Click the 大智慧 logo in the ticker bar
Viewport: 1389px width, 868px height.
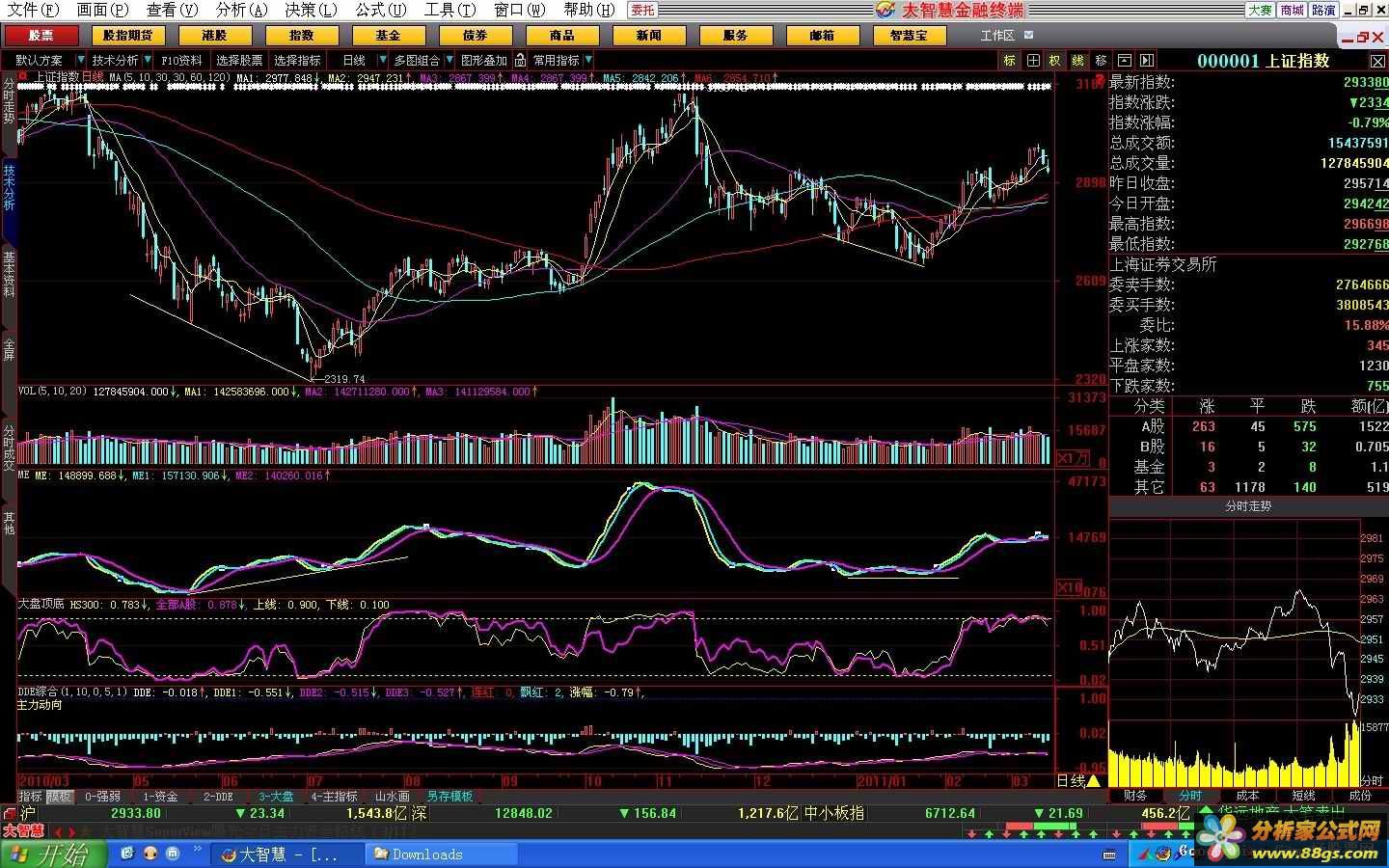click(23, 830)
